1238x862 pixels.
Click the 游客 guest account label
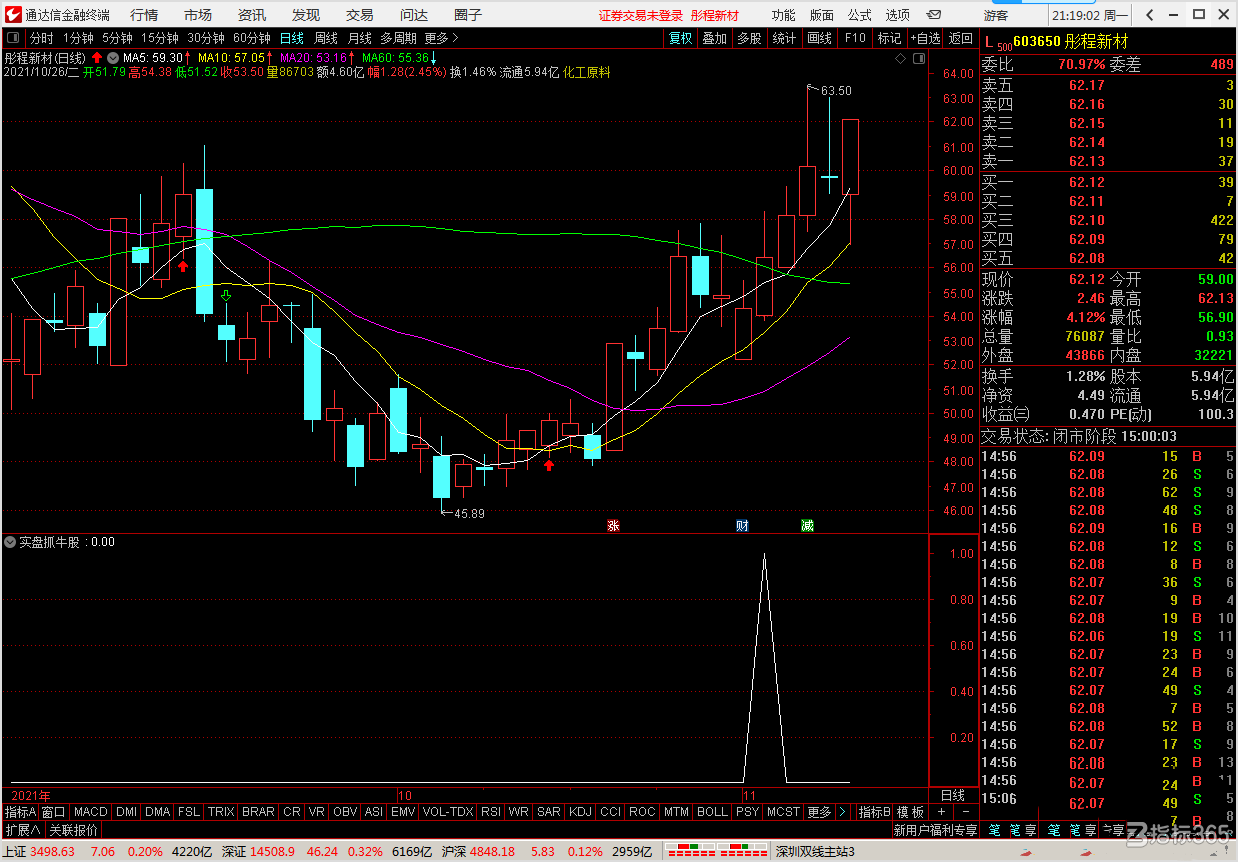pos(996,15)
